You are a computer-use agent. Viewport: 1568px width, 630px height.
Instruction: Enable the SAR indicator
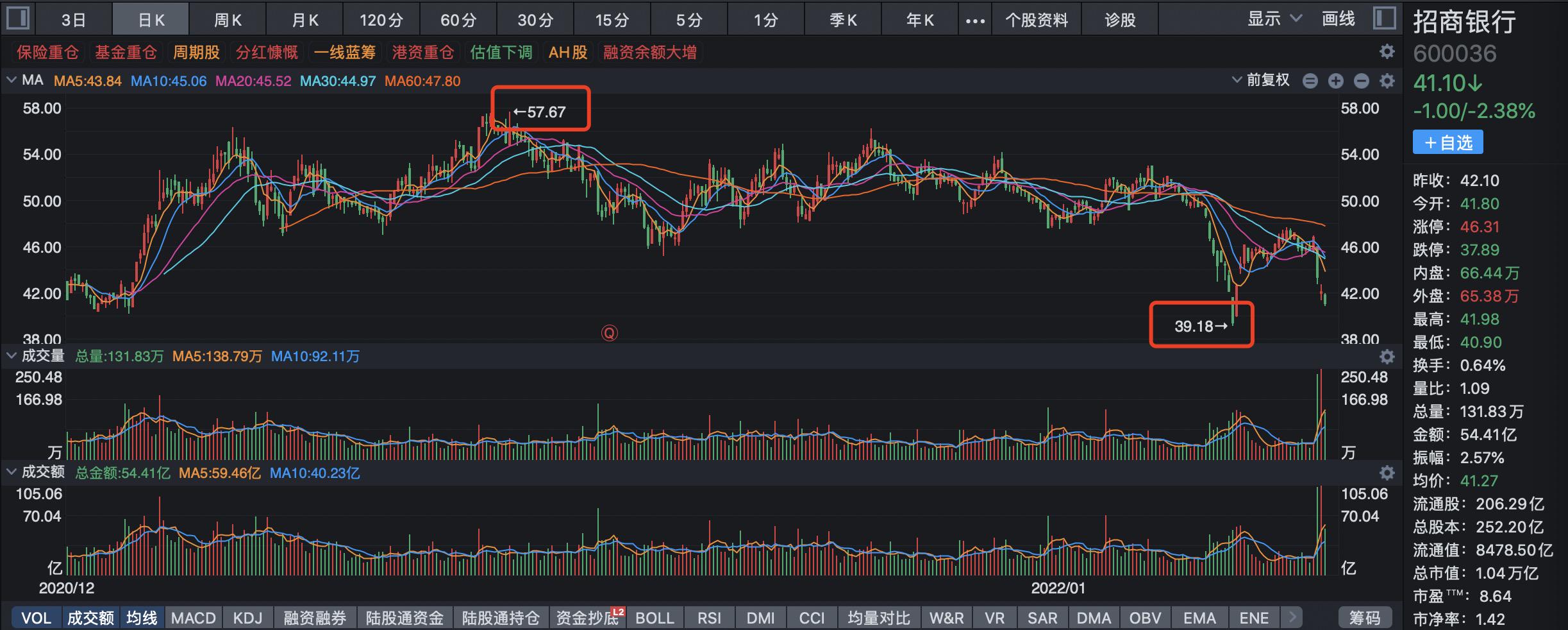pos(1042,618)
